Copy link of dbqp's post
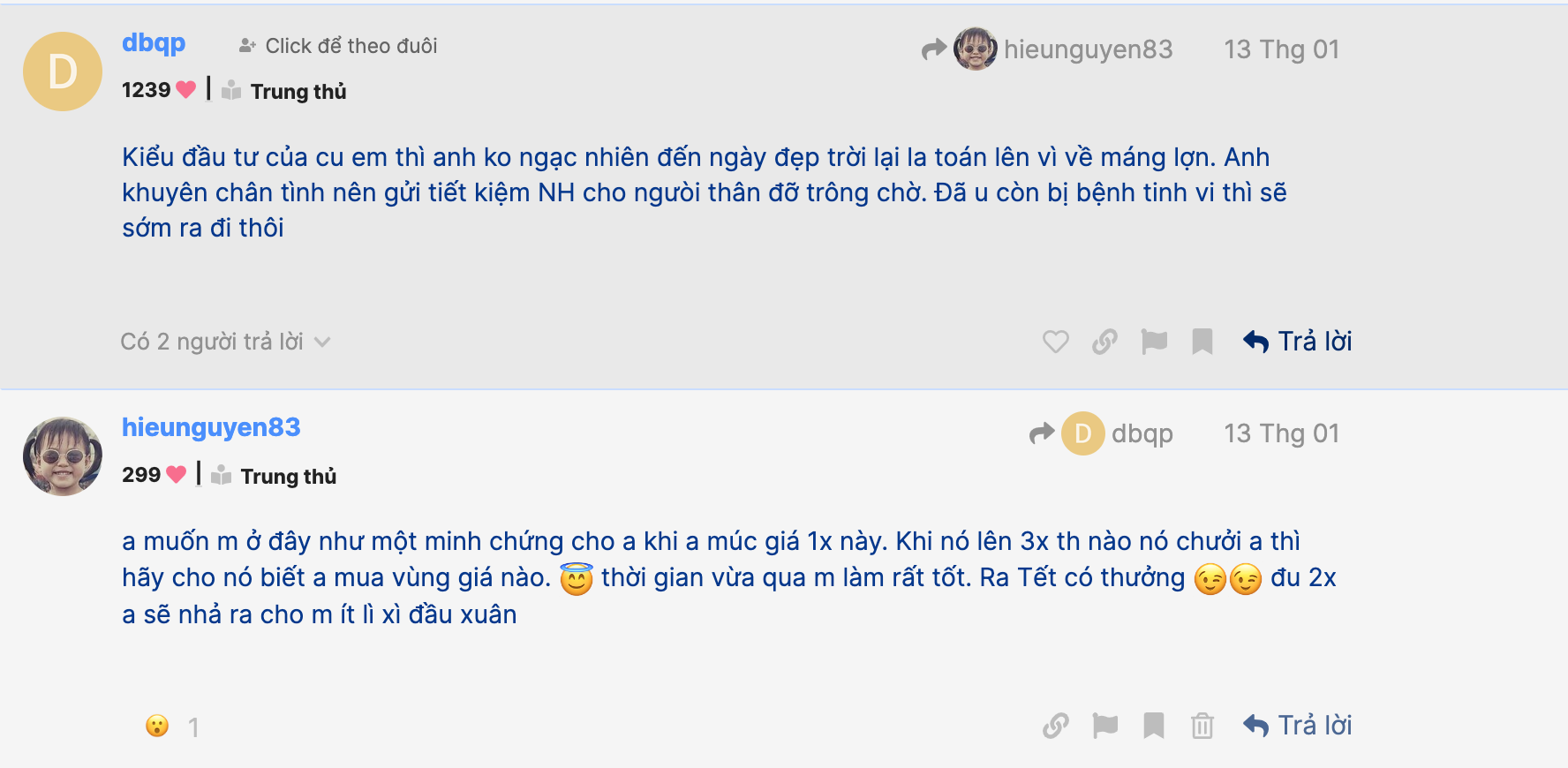This screenshot has height=768, width=1568. [1104, 342]
